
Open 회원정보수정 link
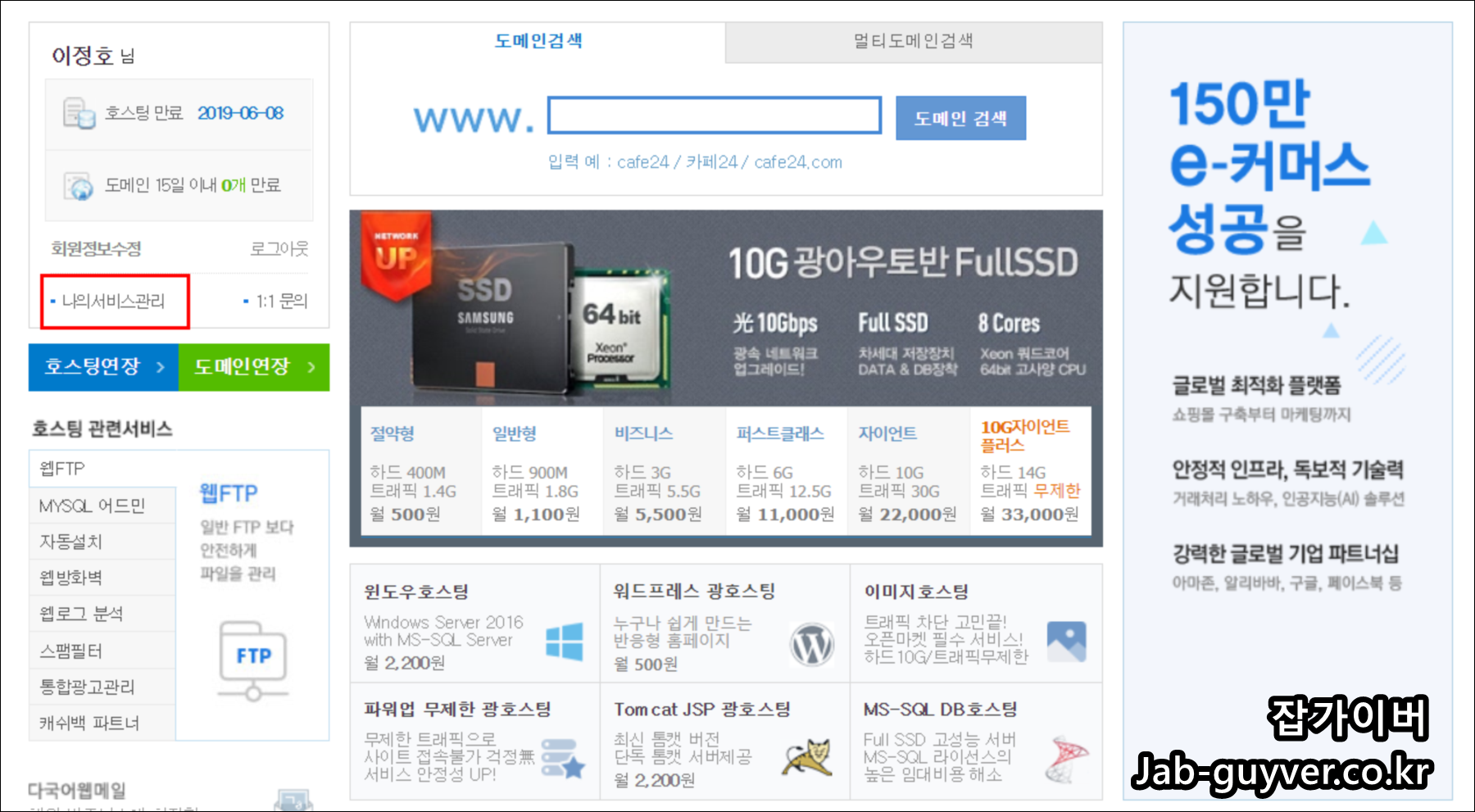tap(96, 249)
